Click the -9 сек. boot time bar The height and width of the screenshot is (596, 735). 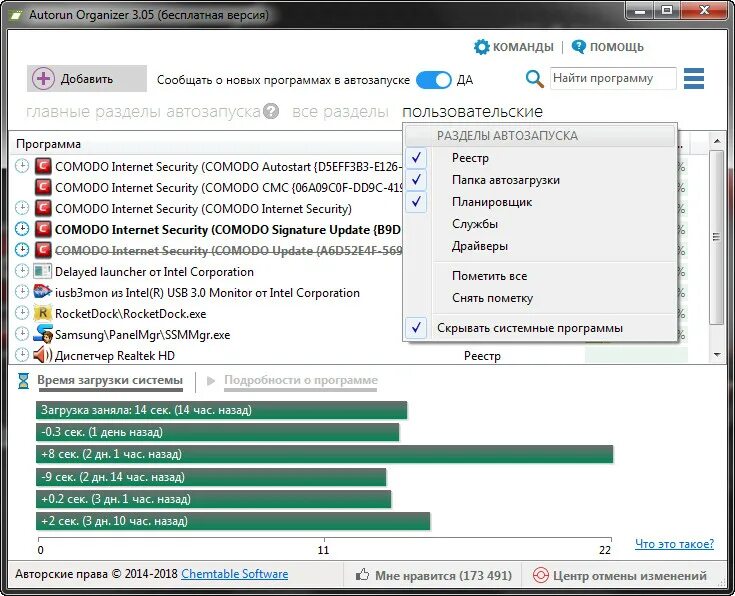click(x=211, y=477)
